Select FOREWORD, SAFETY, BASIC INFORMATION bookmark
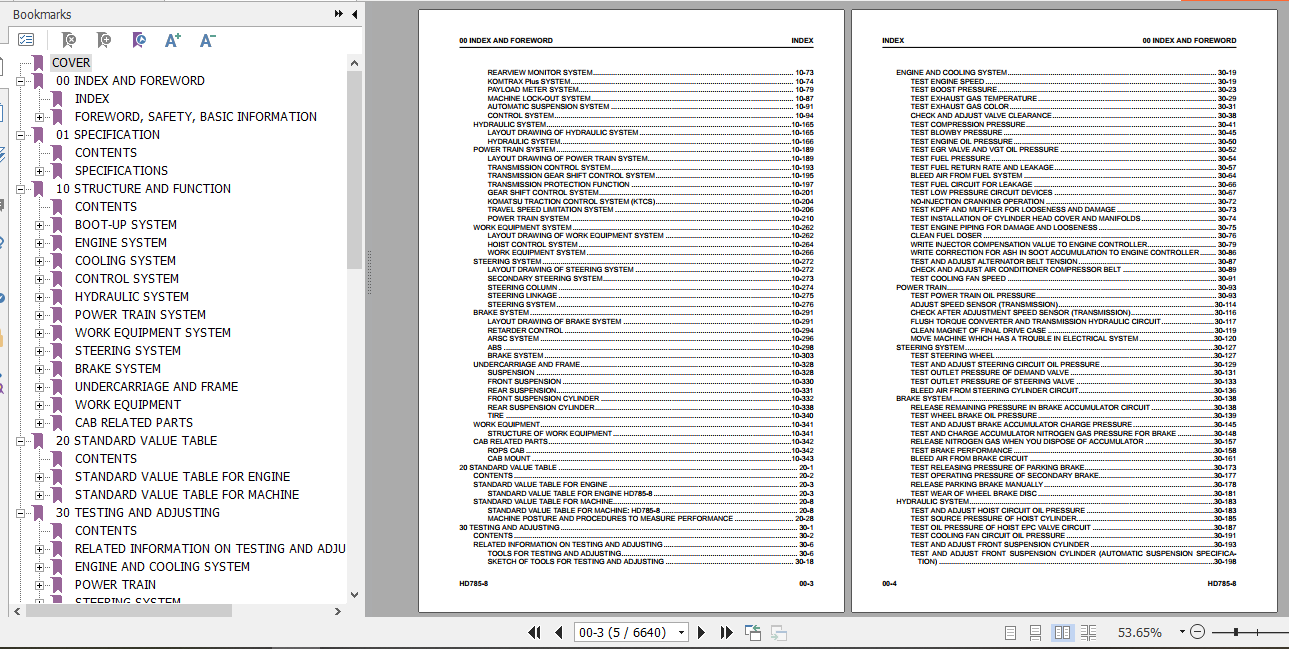The image size is (1289, 649). pyautogui.click(x=196, y=117)
